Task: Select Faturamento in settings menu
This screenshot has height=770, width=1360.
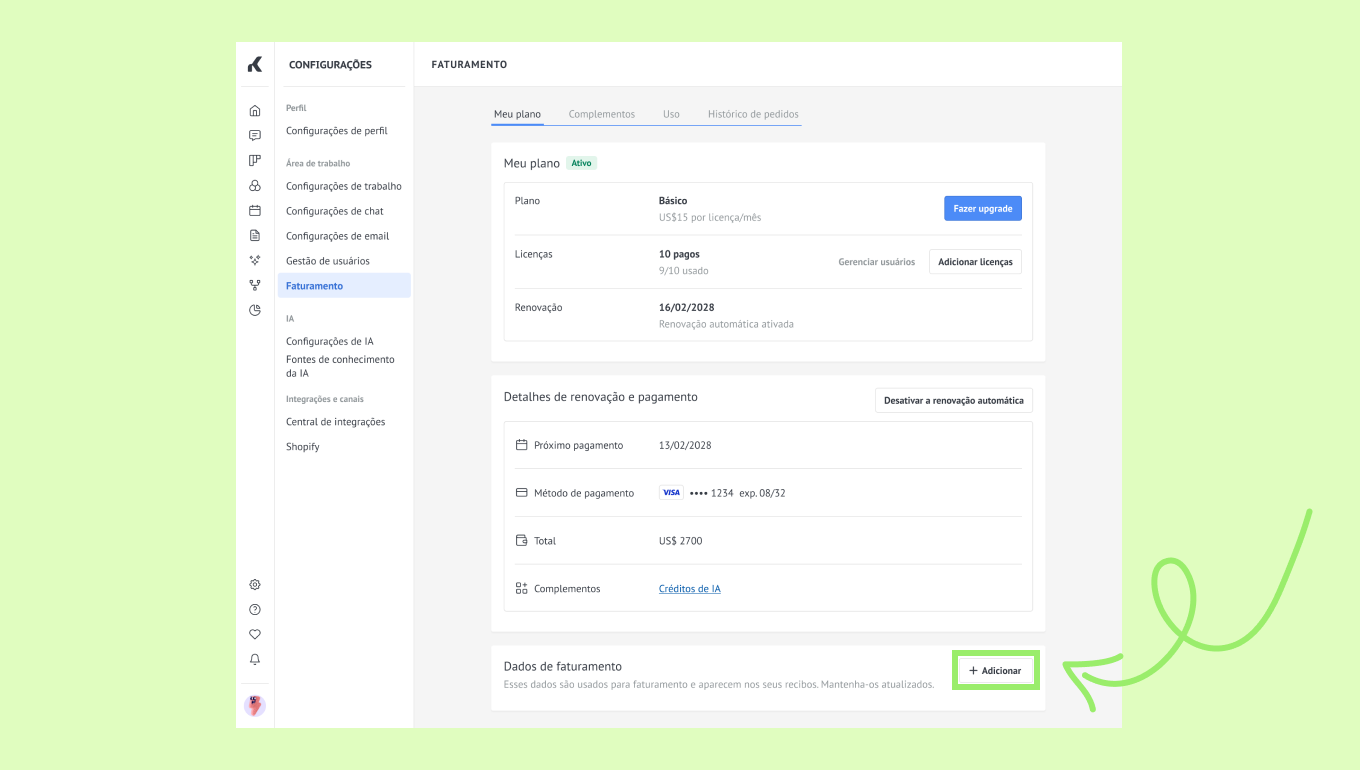Action: [344, 286]
